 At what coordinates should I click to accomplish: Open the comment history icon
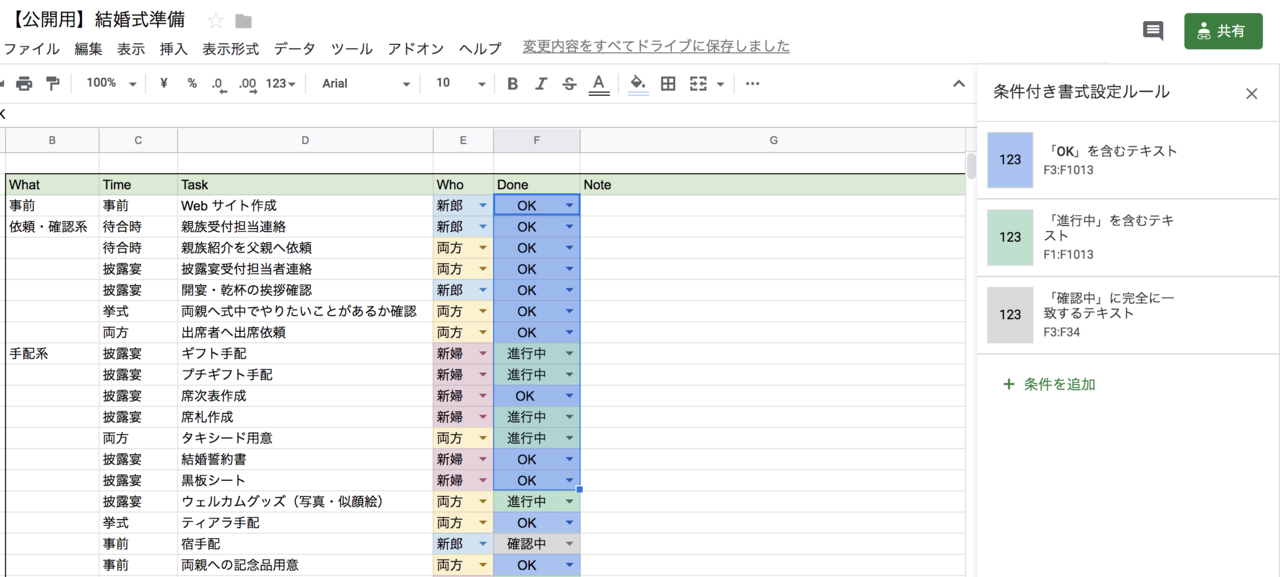[1152, 31]
